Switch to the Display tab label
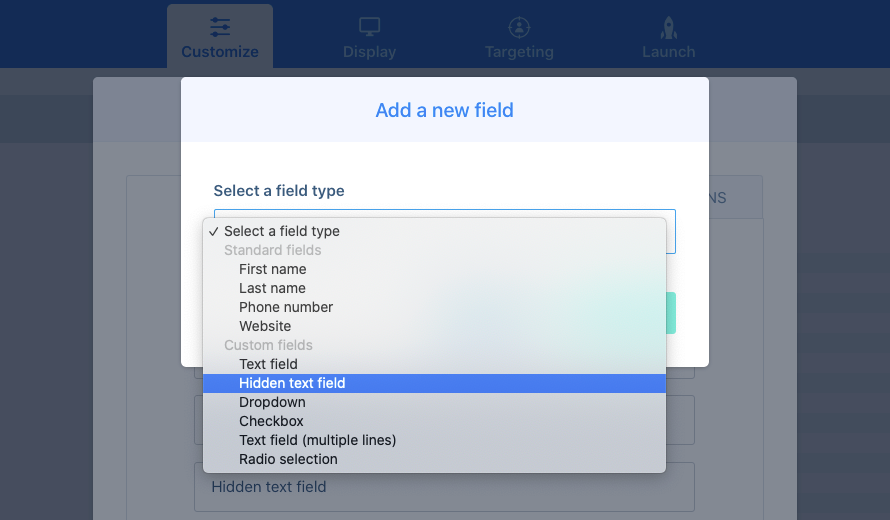This screenshot has width=890, height=520. tap(370, 52)
